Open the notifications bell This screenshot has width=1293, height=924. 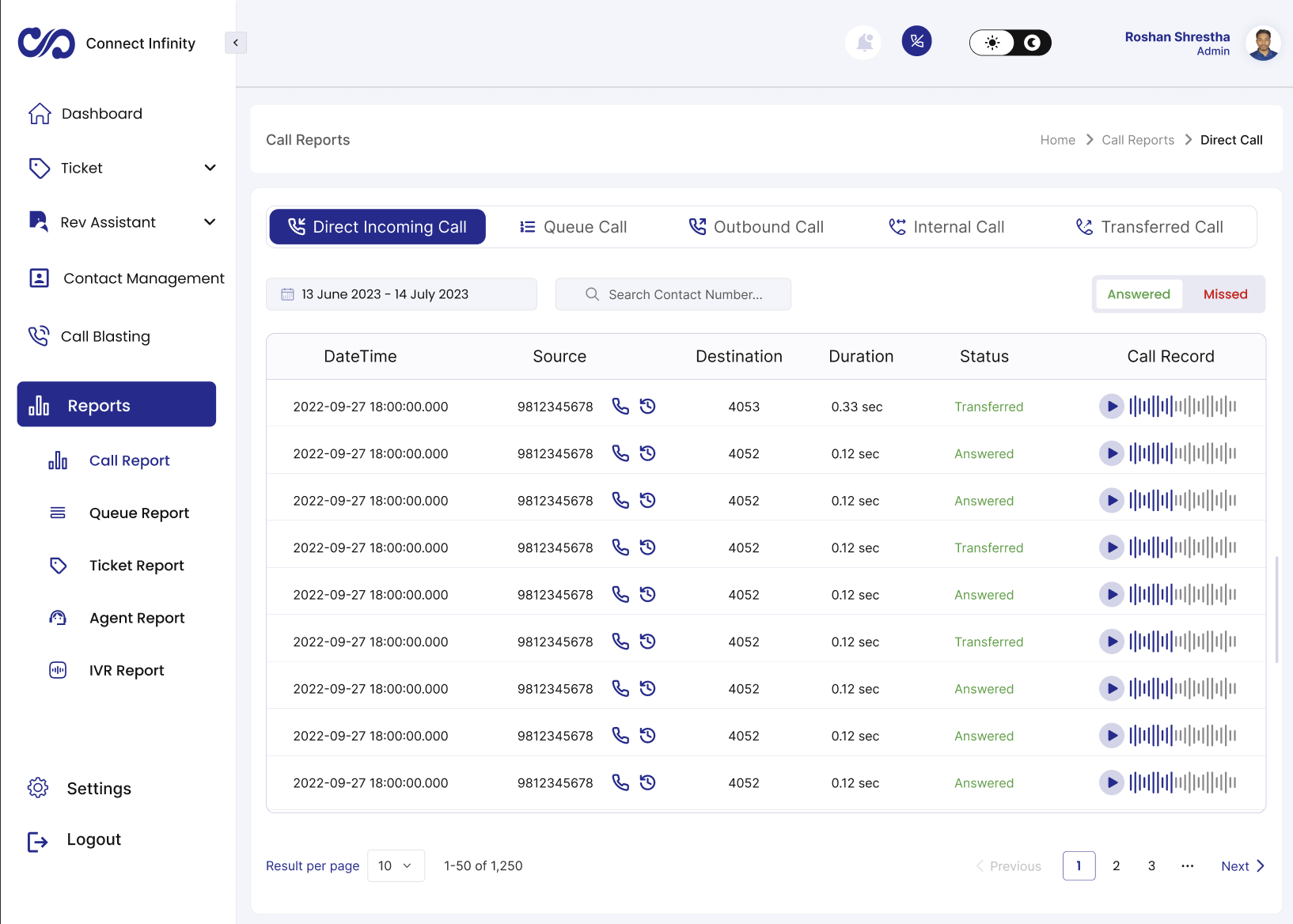click(x=863, y=42)
